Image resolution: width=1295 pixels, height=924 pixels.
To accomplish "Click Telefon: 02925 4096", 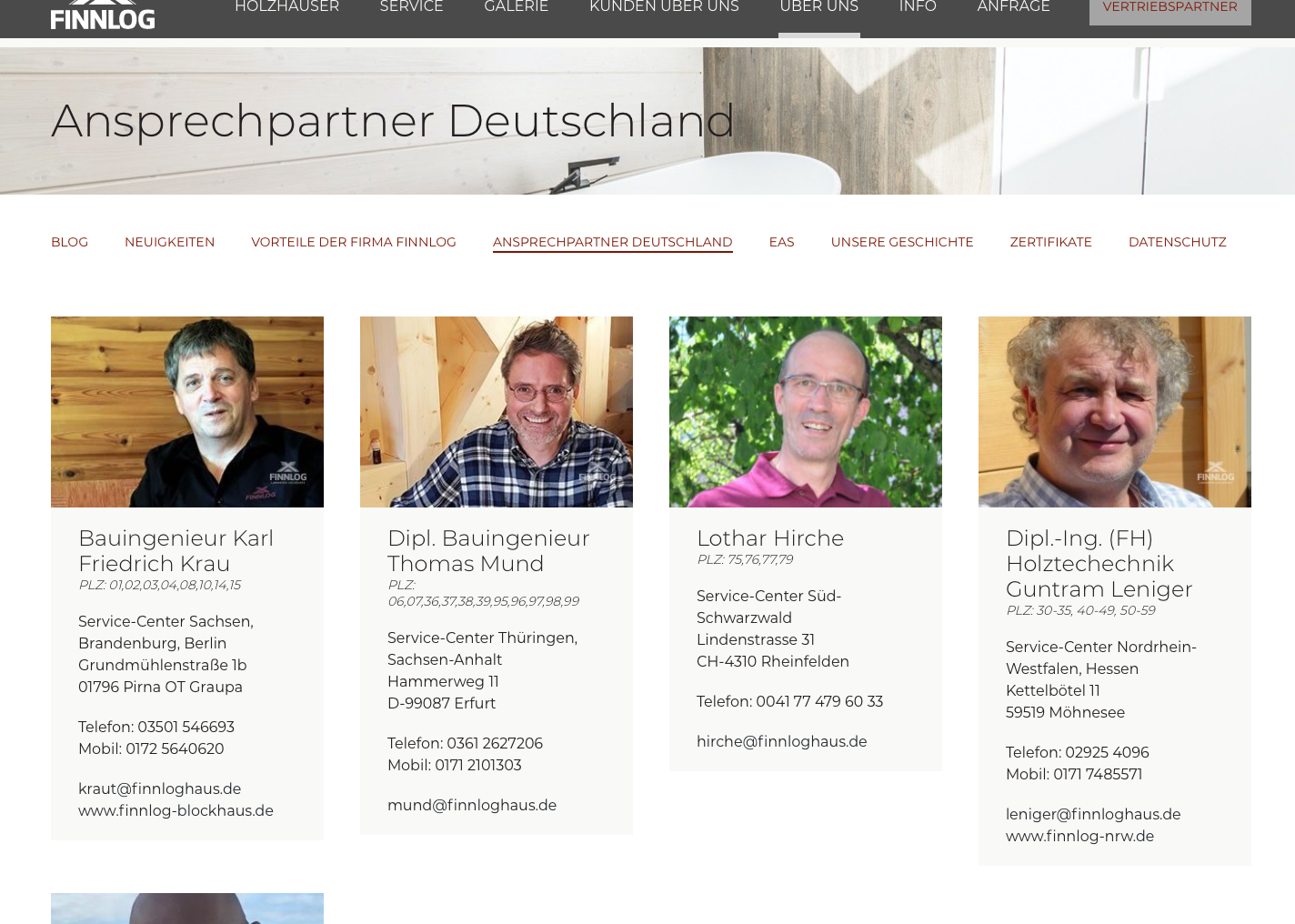I will (1078, 752).
